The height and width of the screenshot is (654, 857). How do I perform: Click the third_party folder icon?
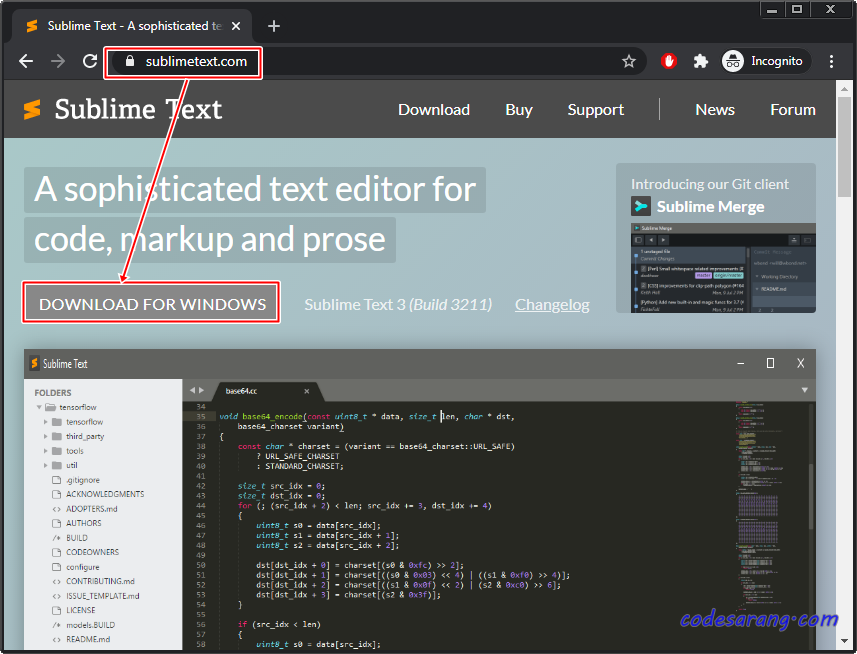point(57,436)
